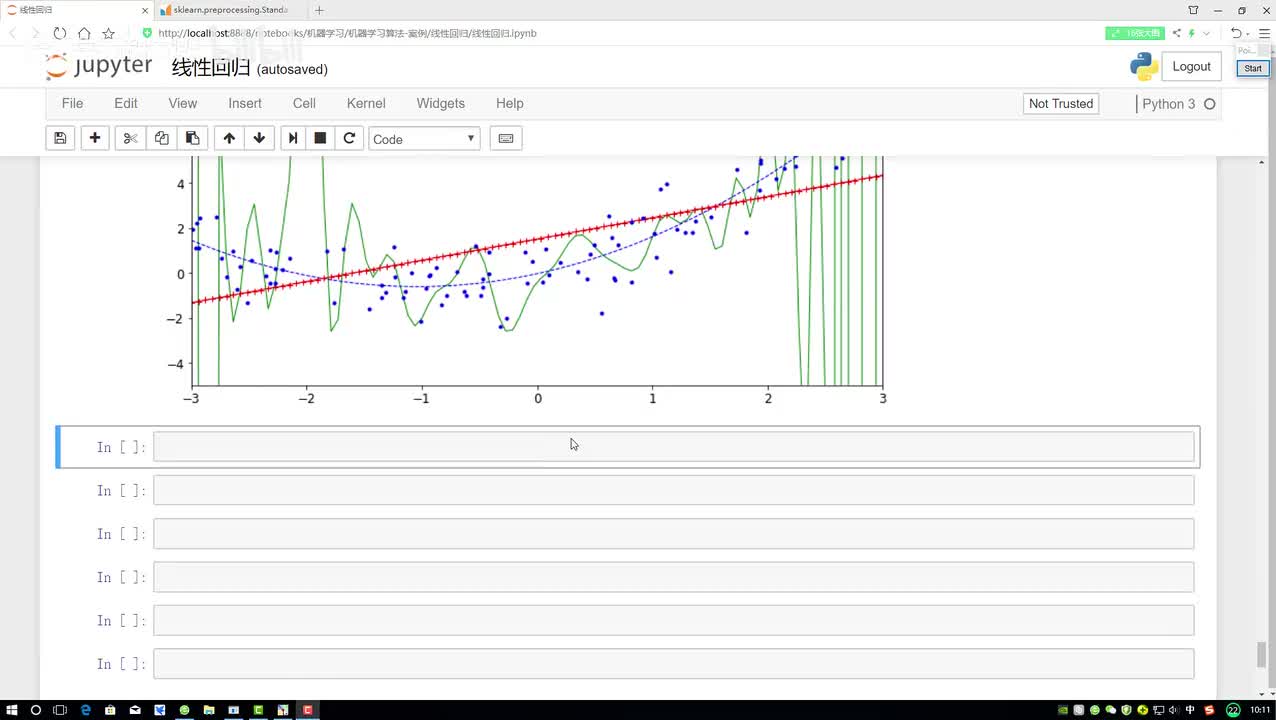Move selected cell up arrow

[229, 138]
